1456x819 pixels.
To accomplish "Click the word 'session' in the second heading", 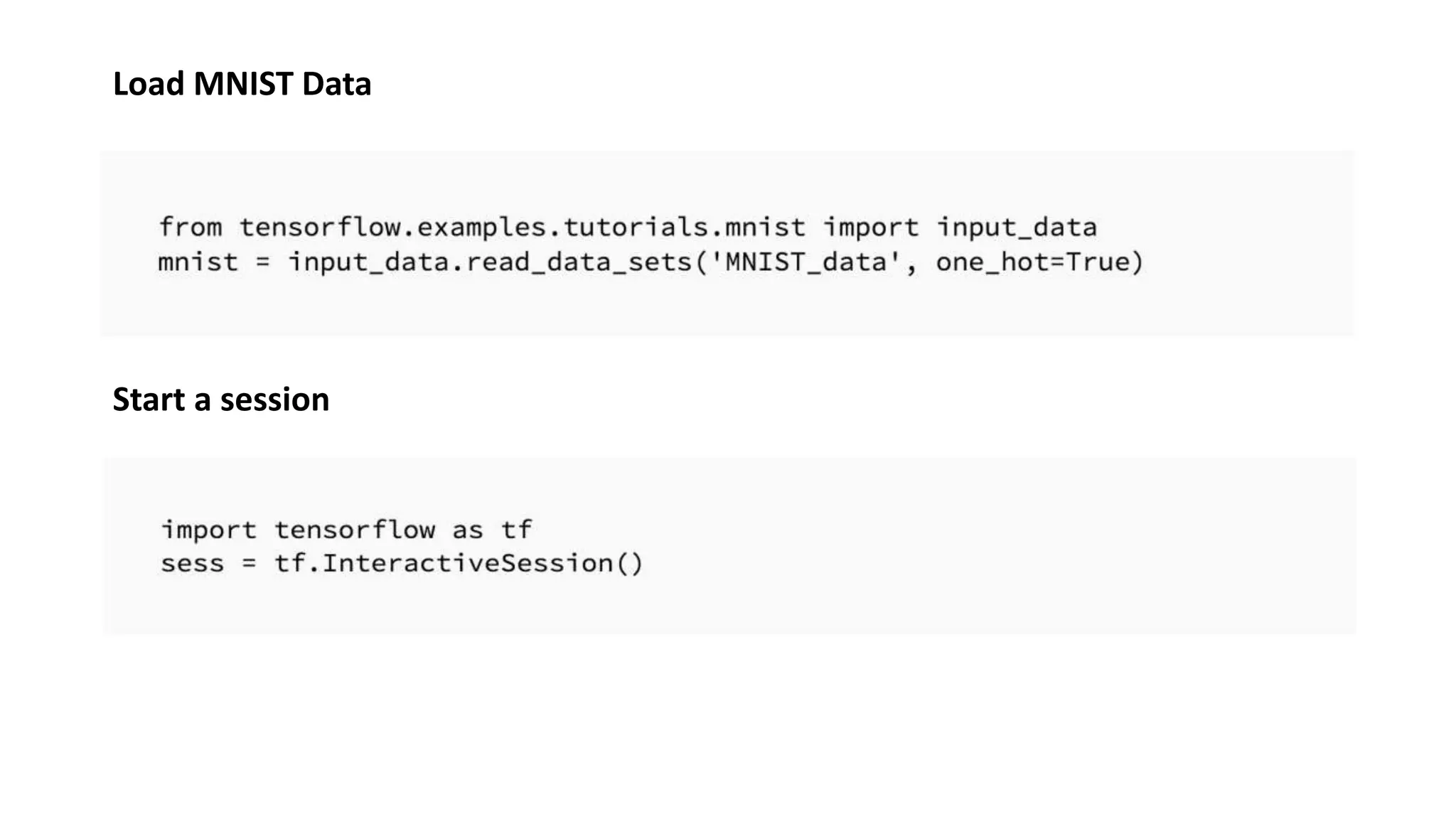I will (x=274, y=400).
